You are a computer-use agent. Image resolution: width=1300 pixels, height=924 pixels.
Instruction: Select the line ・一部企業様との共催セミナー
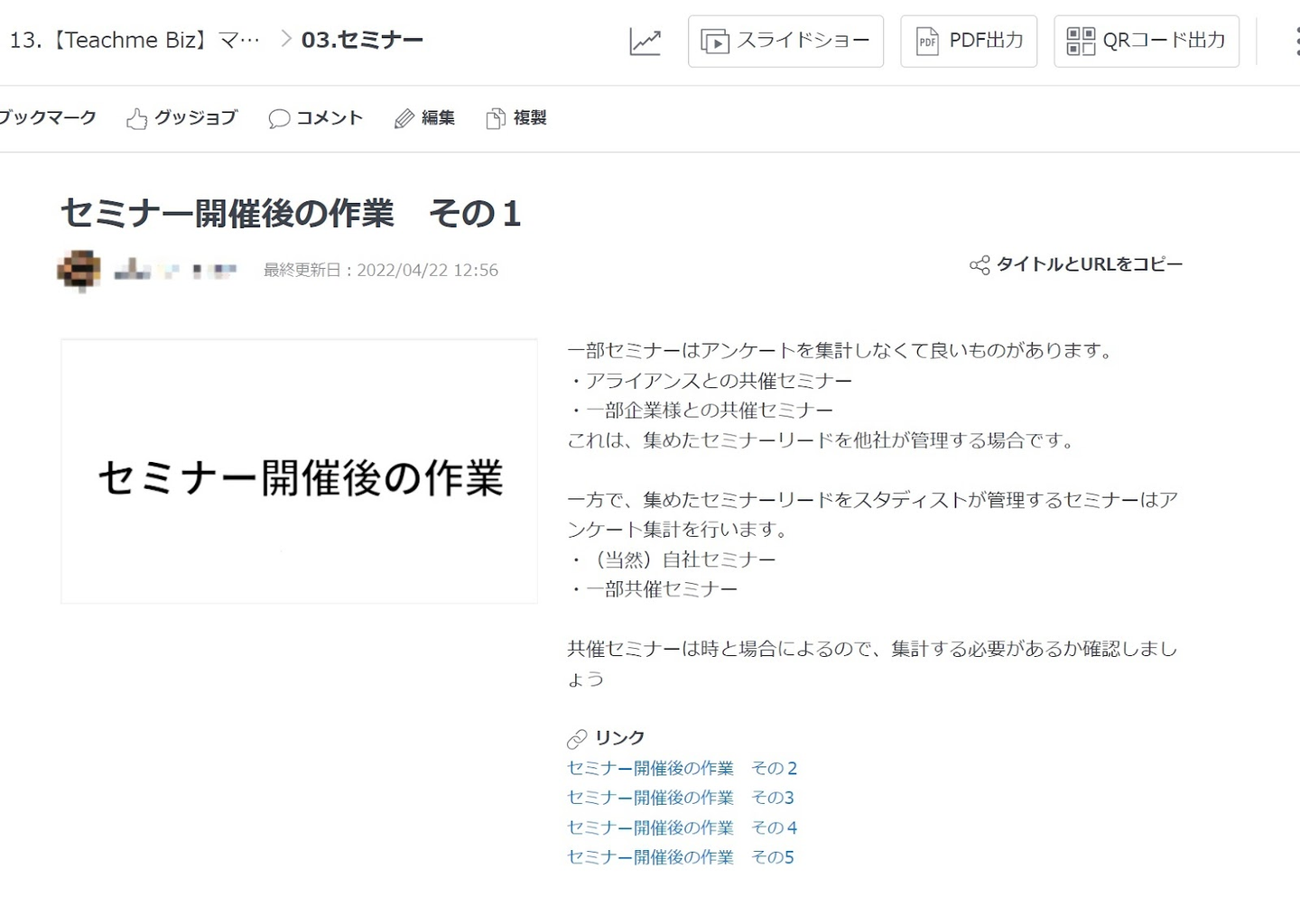tap(701, 411)
